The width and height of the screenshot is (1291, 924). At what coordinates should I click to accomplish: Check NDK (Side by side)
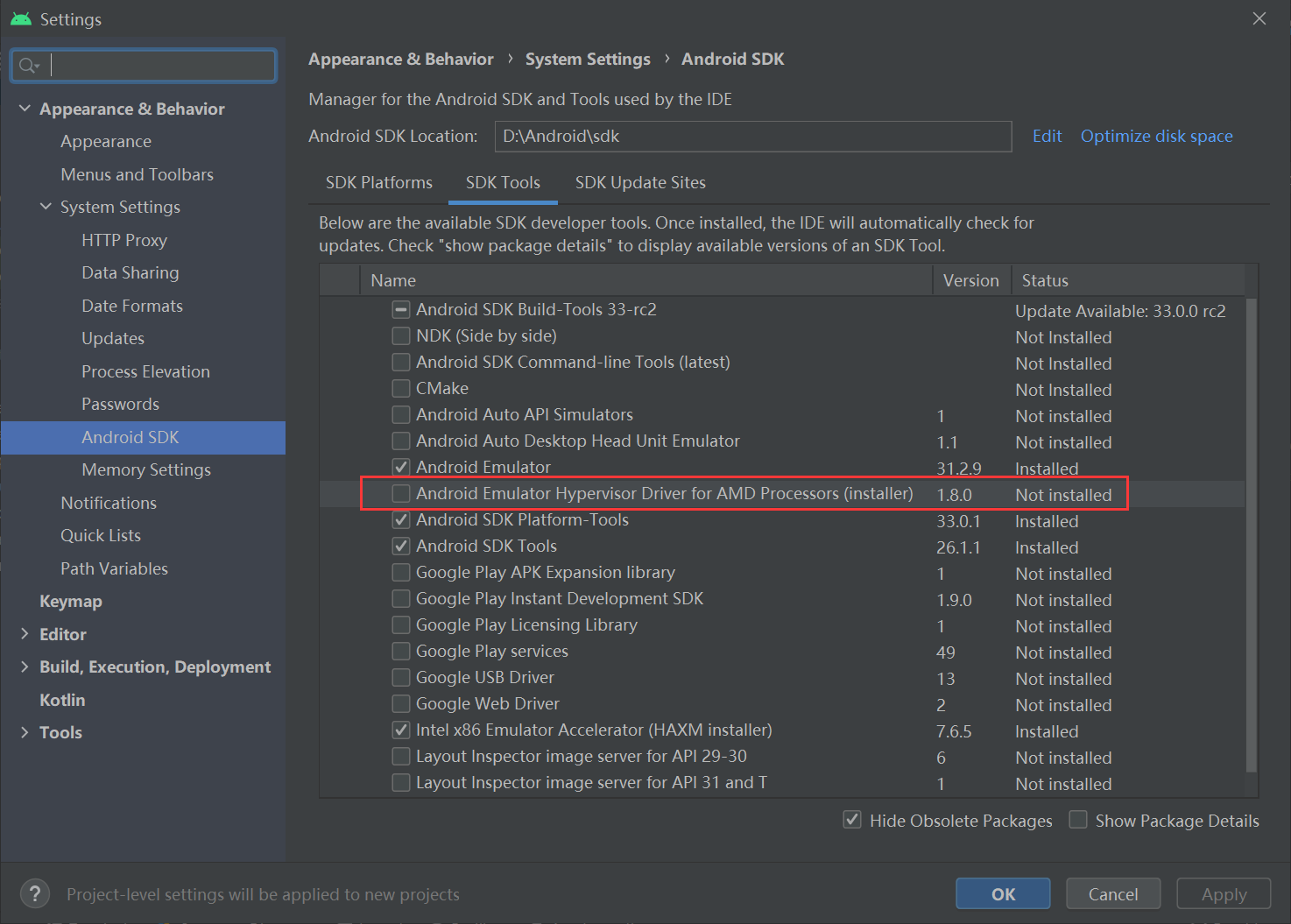[401, 335]
